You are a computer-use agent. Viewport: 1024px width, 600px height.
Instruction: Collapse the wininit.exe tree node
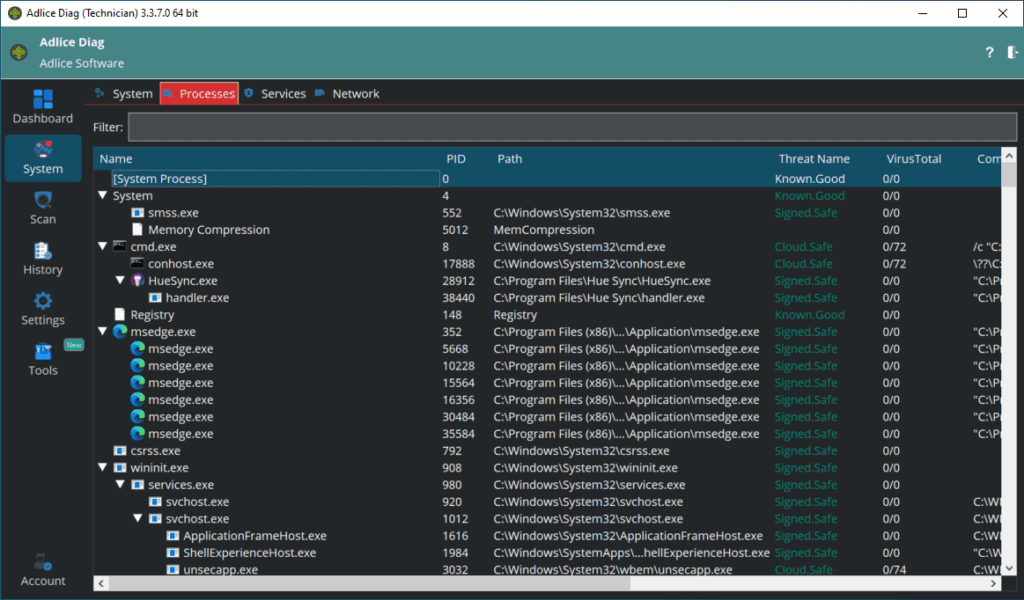pyautogui.click(x=103, y=468)
